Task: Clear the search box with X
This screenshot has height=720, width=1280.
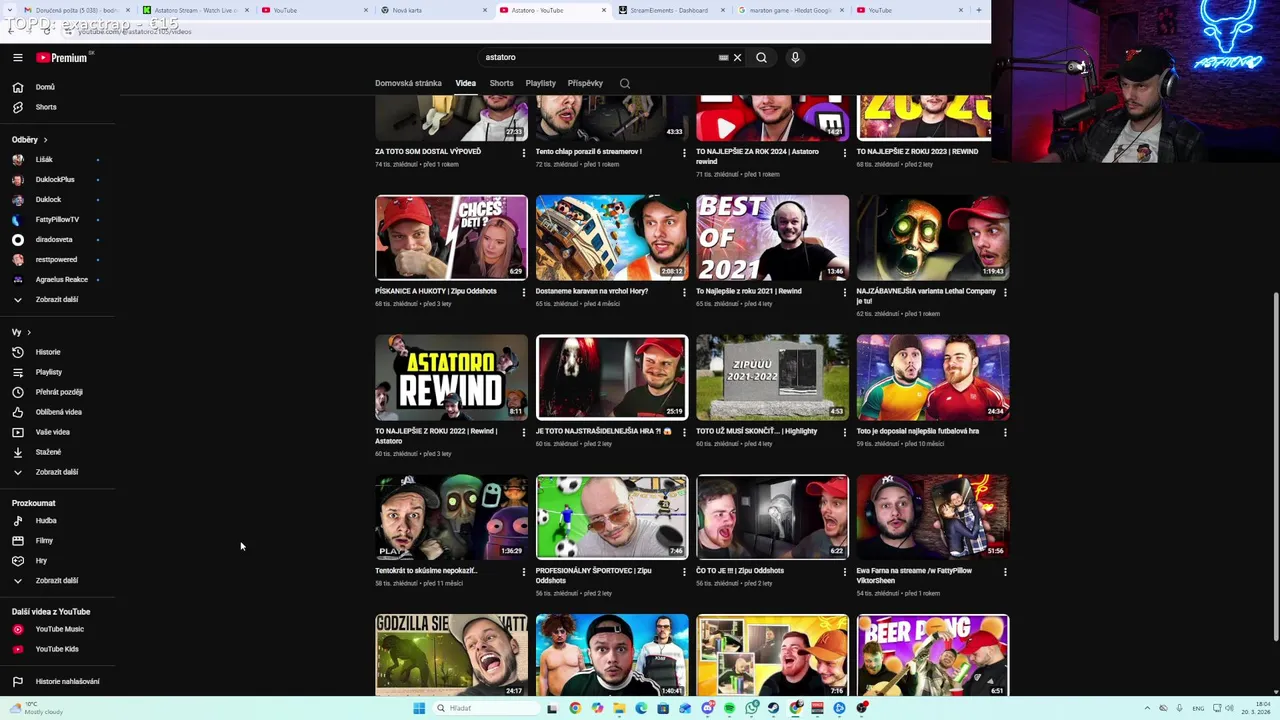Action: [x=737, y=58]
